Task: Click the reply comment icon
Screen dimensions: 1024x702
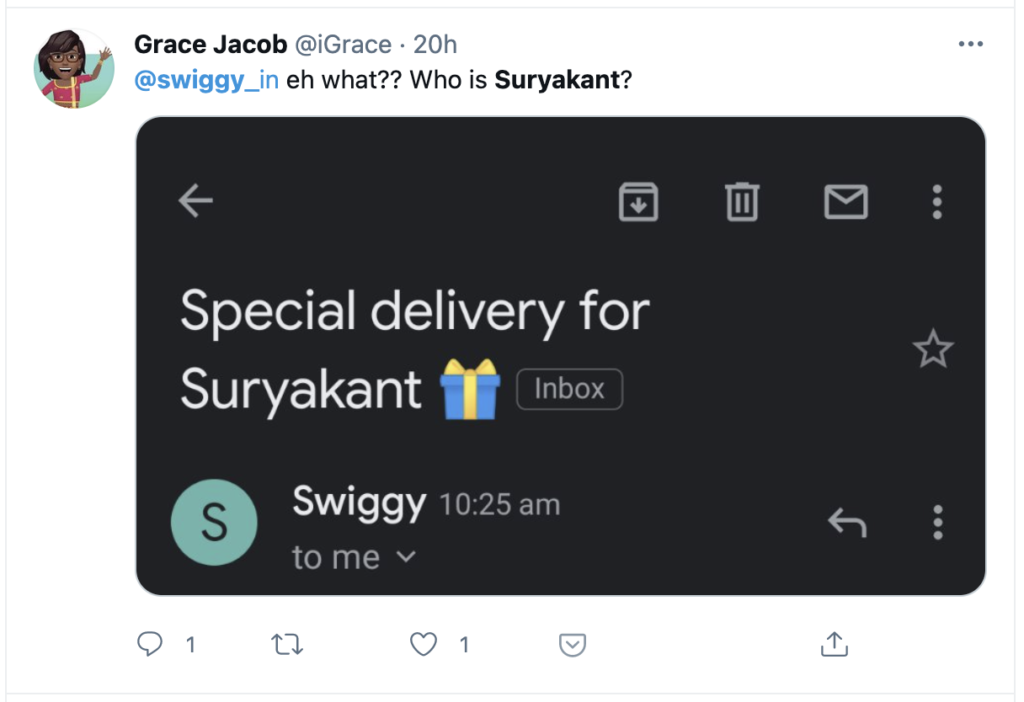Action: [x=149, y=645]
